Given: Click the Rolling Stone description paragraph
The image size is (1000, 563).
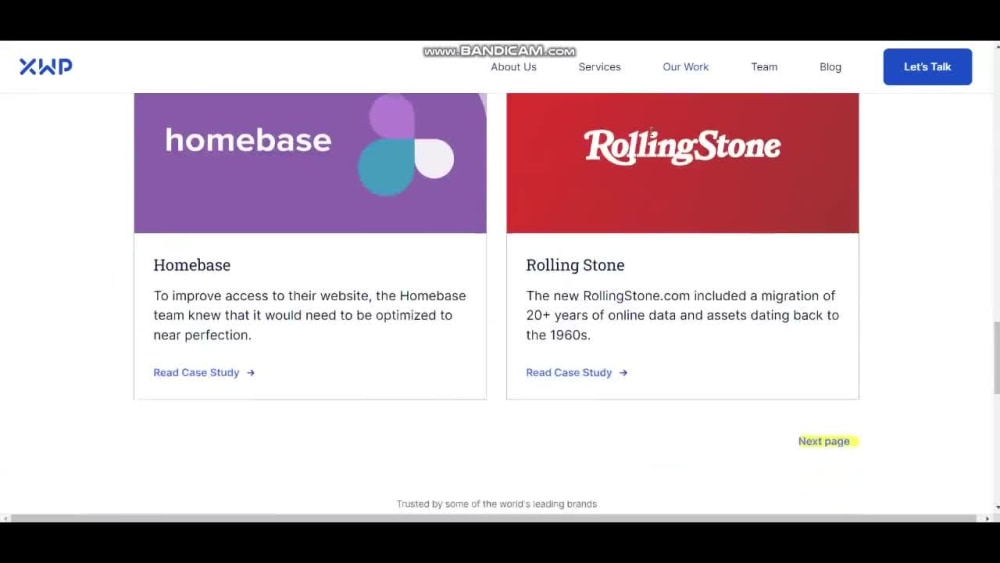Looking at the screenshot, I should pos(682,315).
